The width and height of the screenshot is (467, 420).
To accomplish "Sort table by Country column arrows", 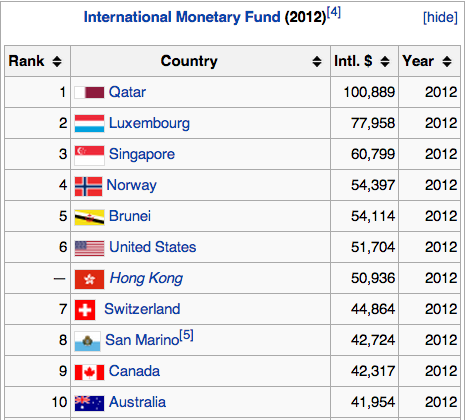I will 317,61.
